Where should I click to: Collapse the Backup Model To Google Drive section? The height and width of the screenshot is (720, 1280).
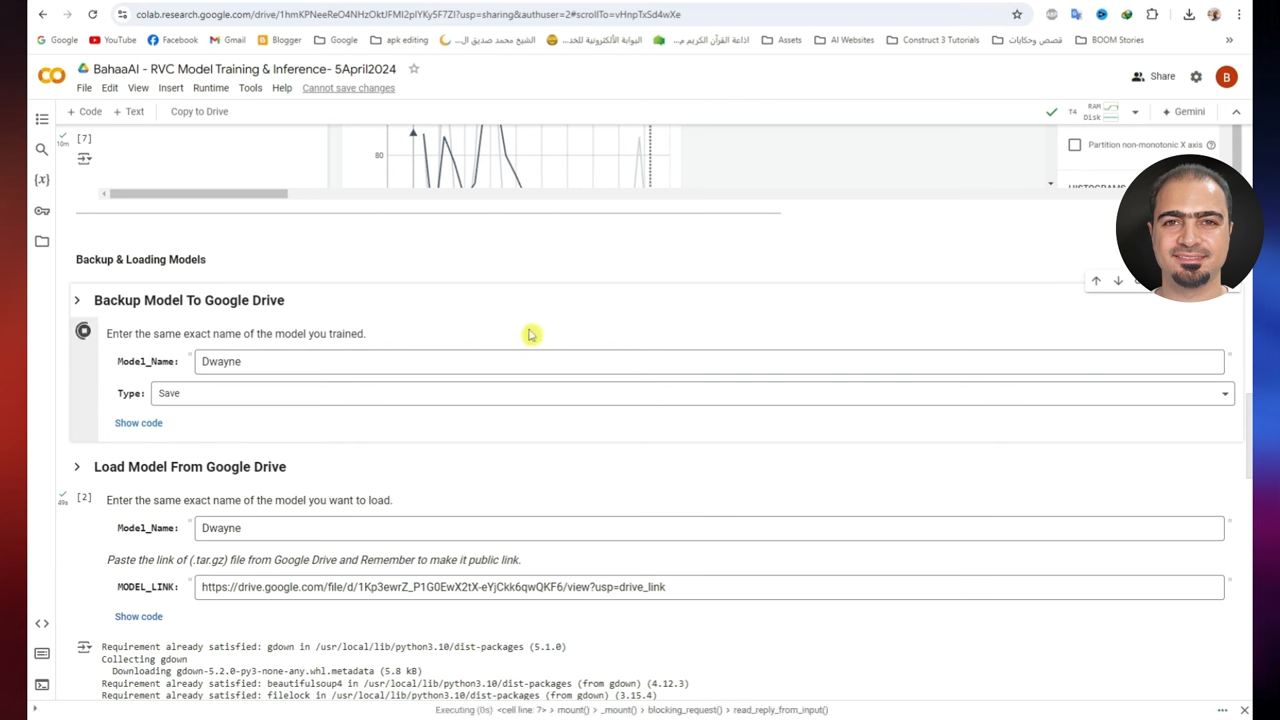coord(77,300)
